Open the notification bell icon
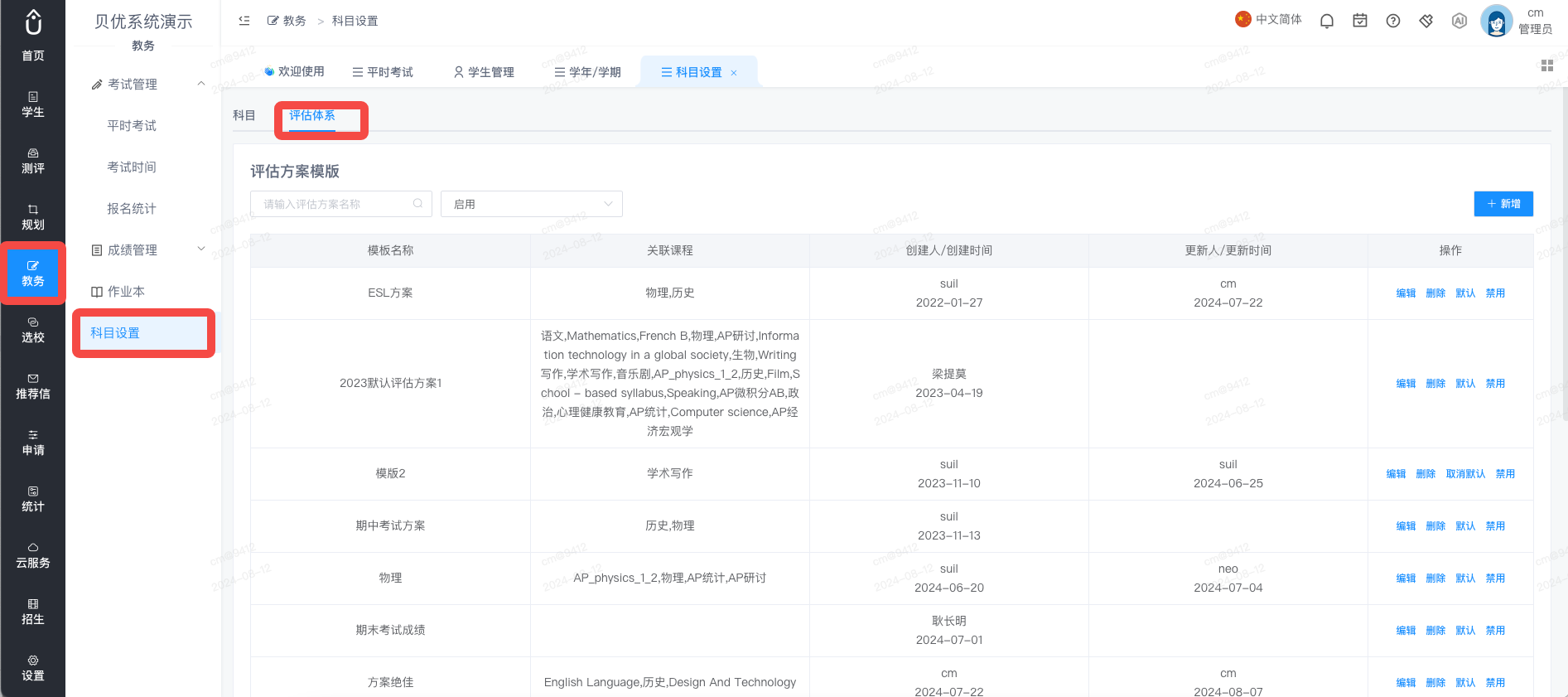1568x697 pixels. coord(1327,21)
